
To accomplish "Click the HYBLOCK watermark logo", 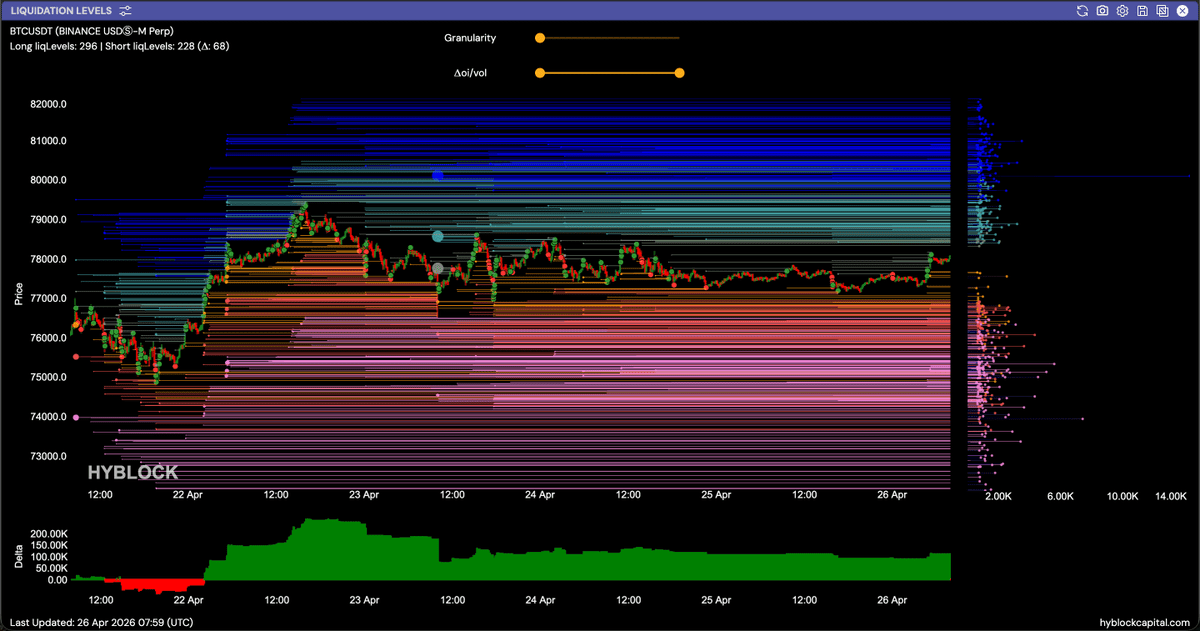I will click(133, 473).
